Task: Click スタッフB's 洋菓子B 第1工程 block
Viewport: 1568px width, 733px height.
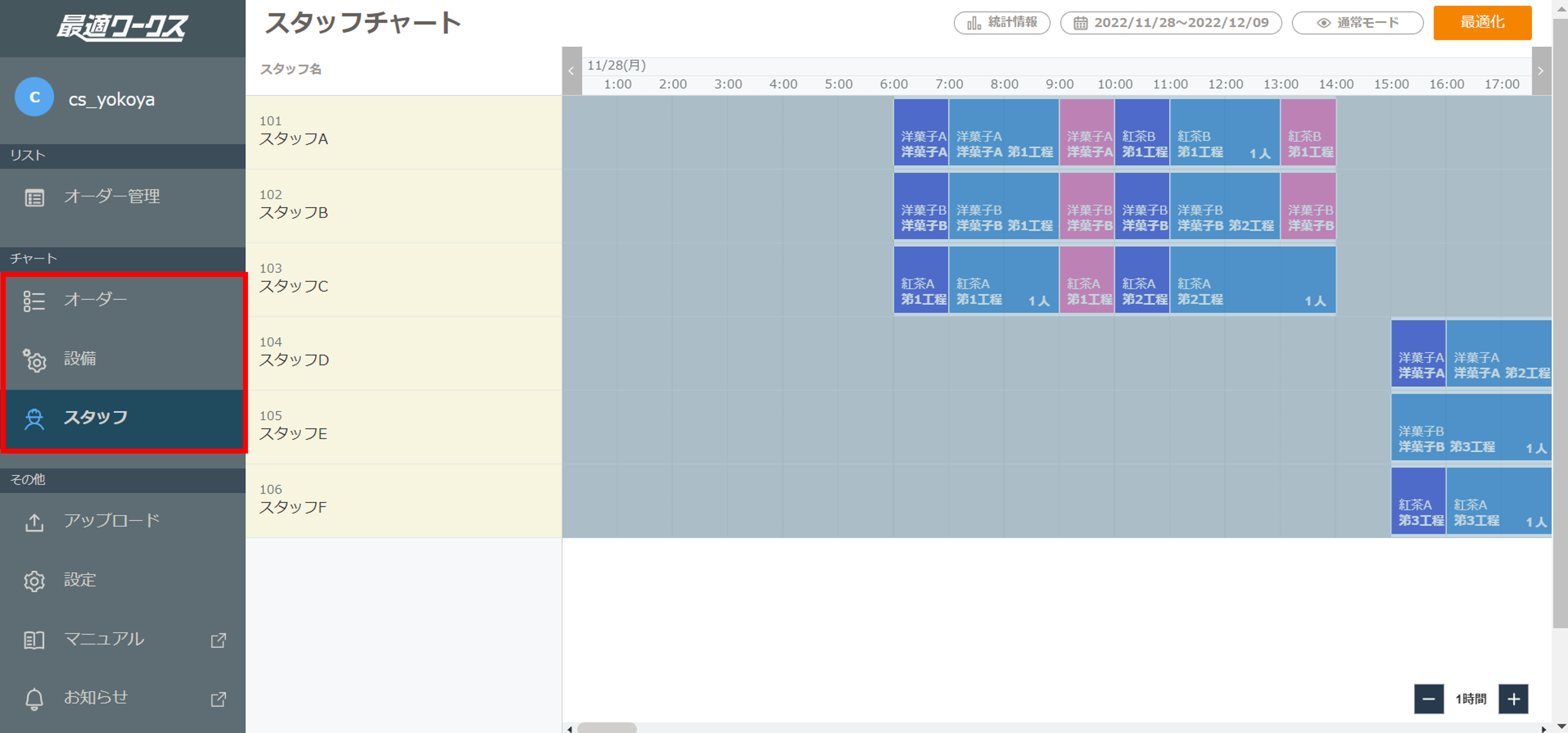Action: (1004, 206)
